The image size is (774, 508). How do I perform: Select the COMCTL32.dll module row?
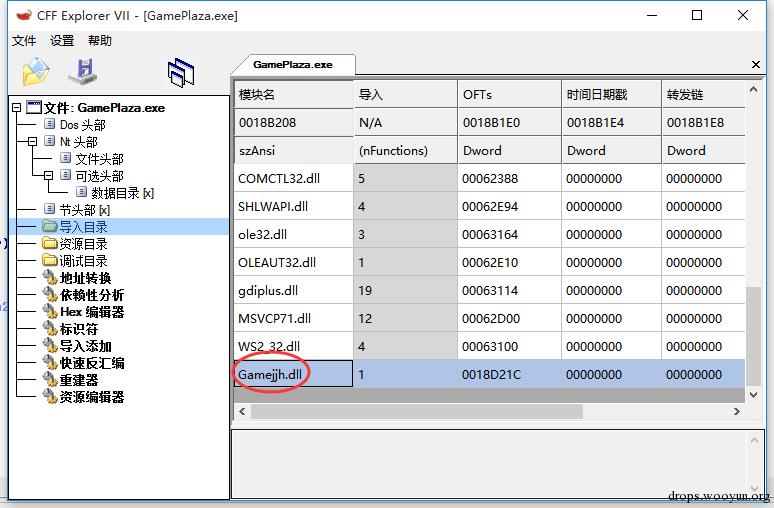tap(489, 178)
